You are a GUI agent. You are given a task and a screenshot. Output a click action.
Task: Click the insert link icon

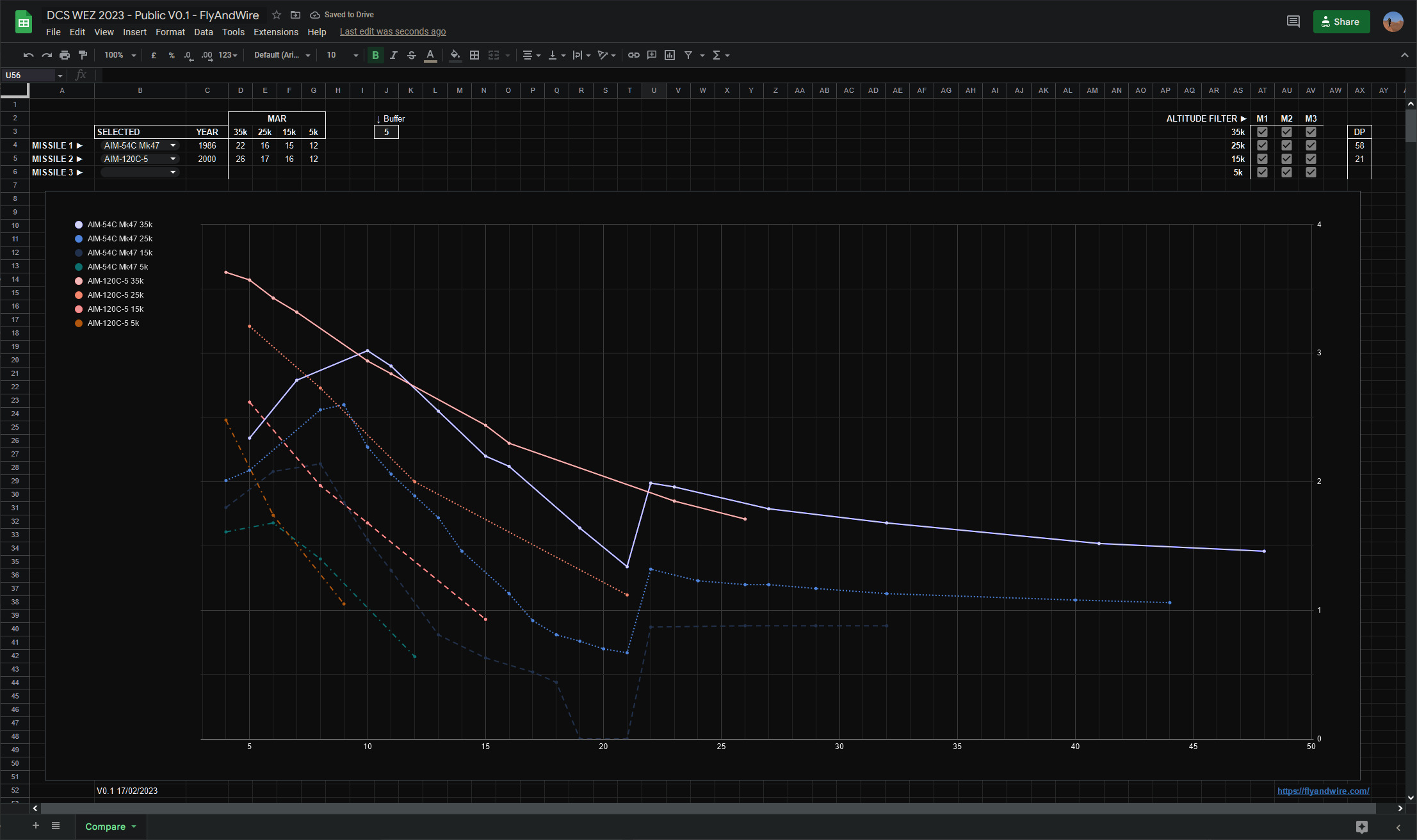(x=633, y=55)
